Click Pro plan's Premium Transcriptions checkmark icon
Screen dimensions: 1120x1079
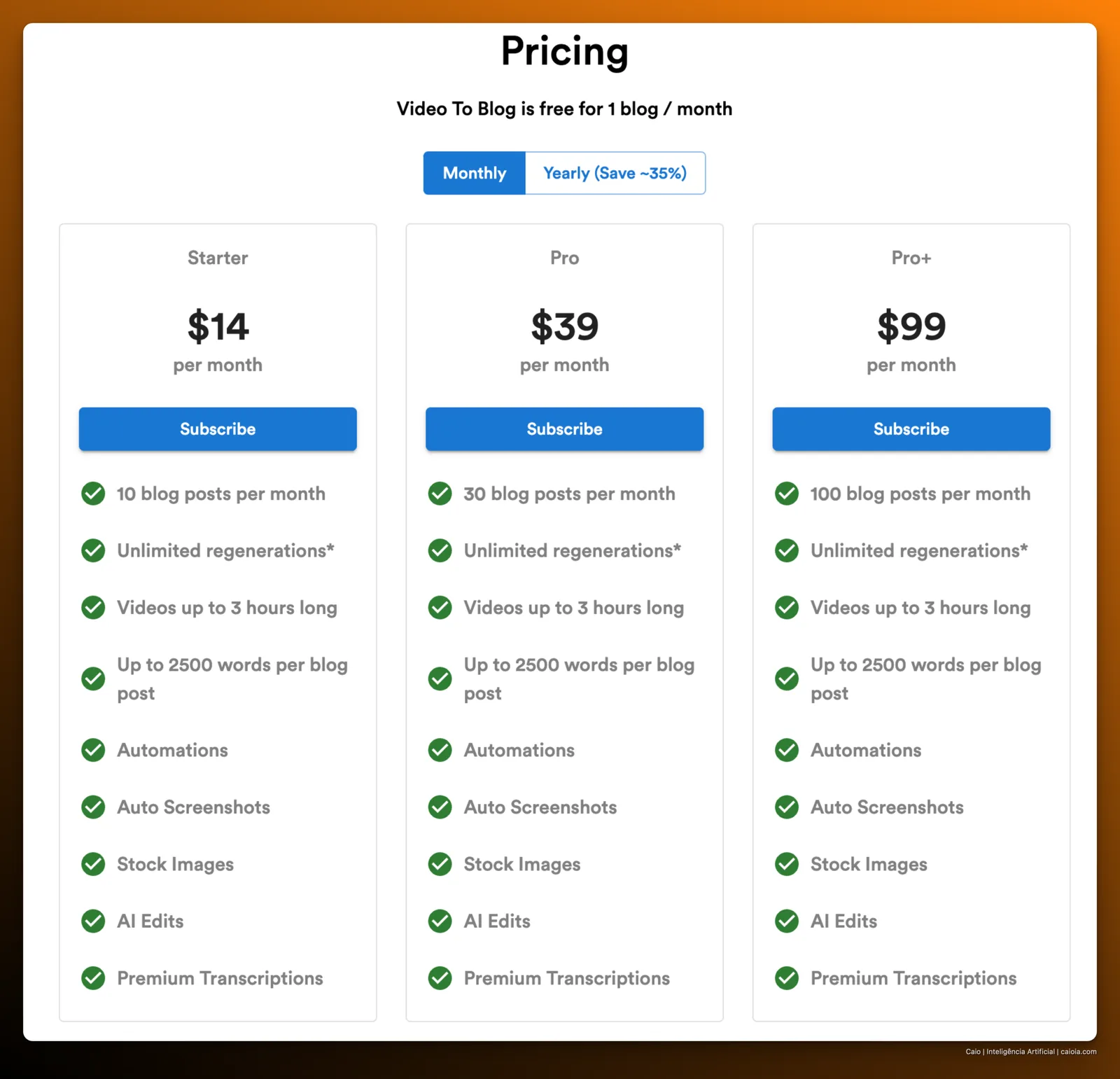click(x=440, y=978)
